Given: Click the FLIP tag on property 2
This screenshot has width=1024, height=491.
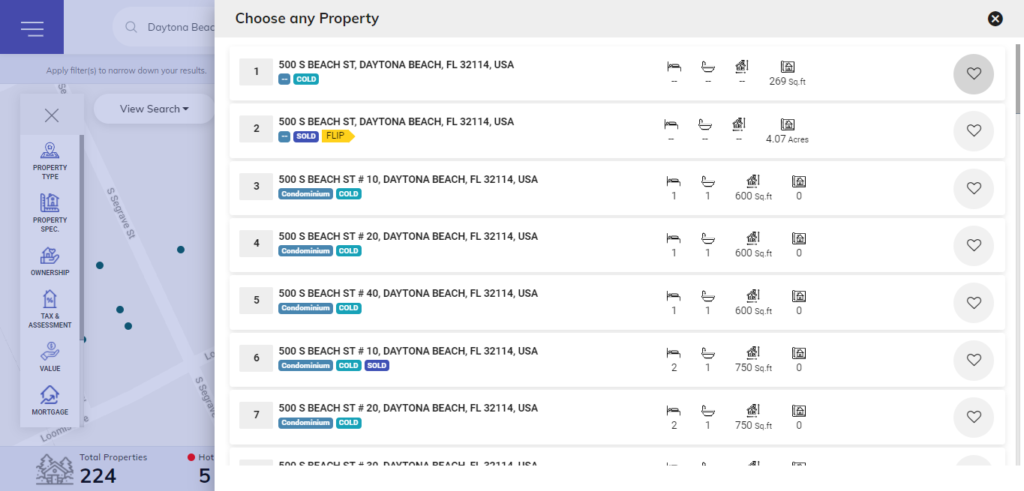Looking at the screenshot, I should 338,136.
